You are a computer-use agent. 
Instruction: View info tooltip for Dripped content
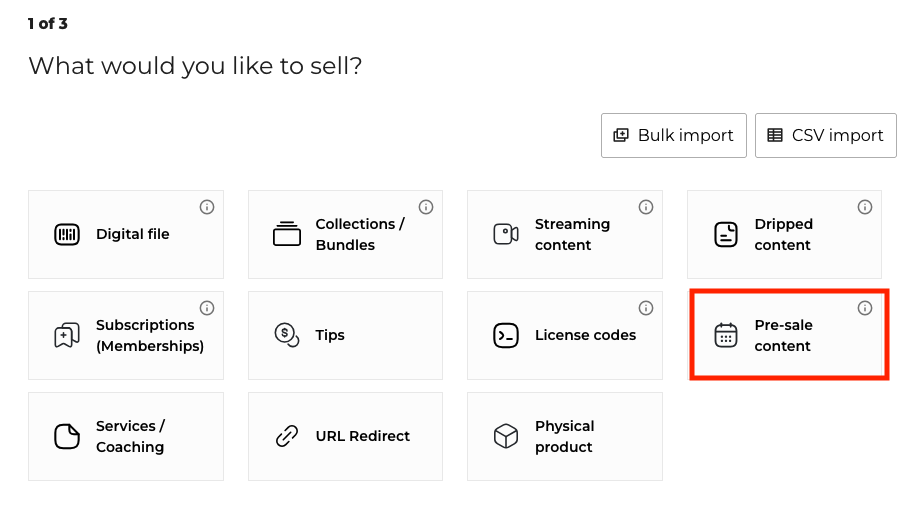[865, 207]
